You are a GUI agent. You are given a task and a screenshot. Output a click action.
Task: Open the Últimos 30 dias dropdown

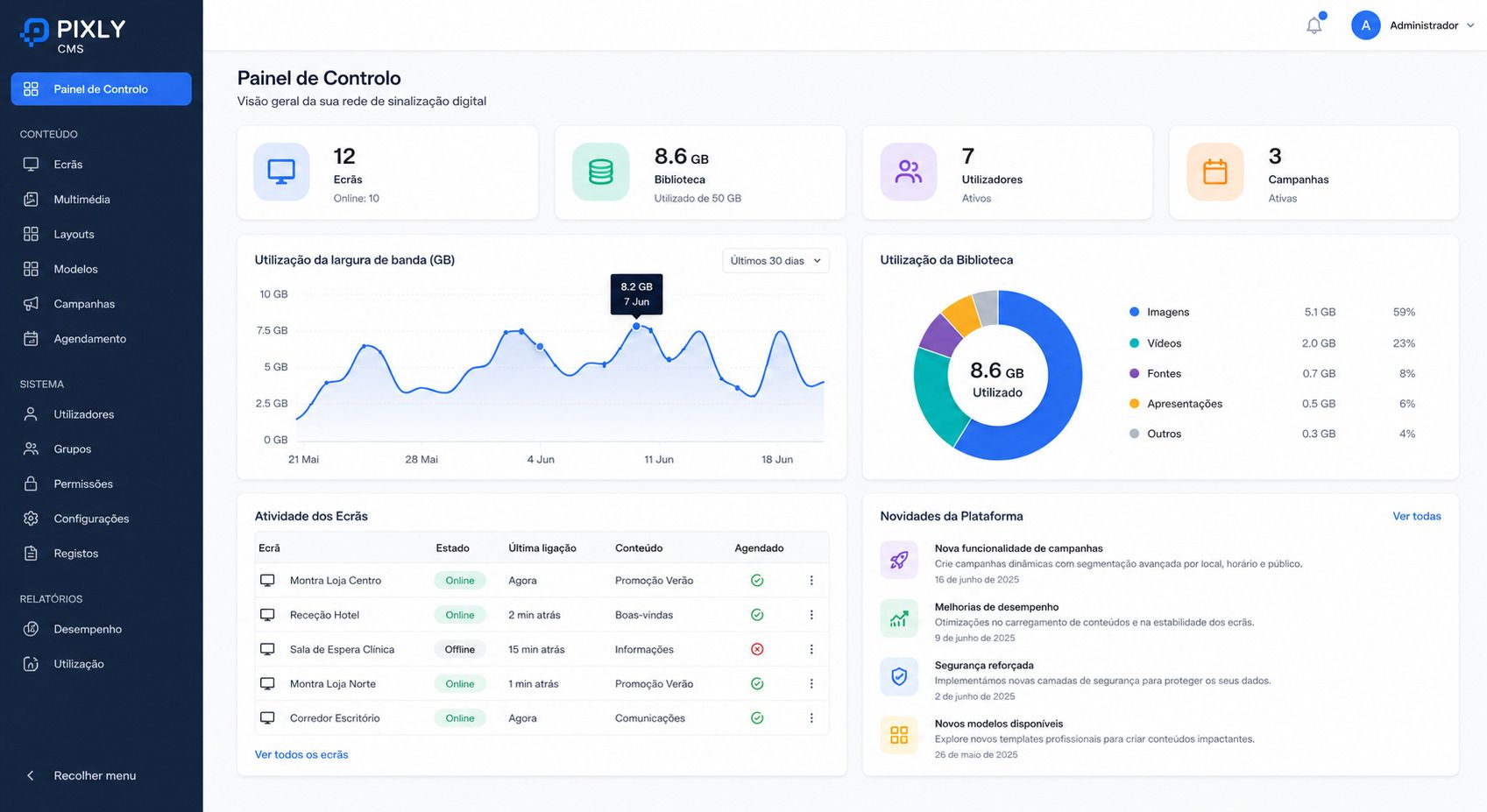775,261
